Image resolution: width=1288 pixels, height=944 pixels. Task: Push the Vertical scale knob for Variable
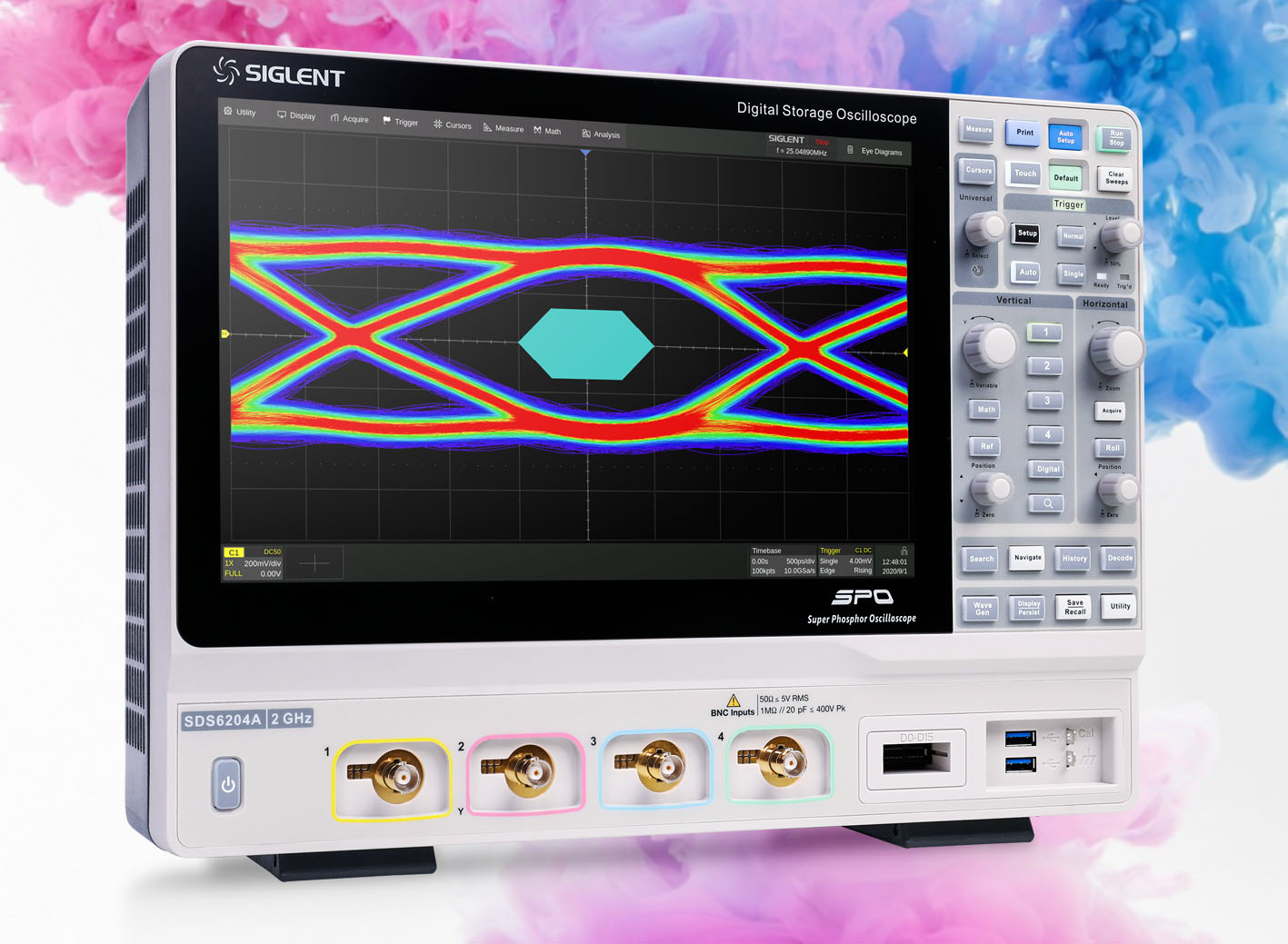989,346
